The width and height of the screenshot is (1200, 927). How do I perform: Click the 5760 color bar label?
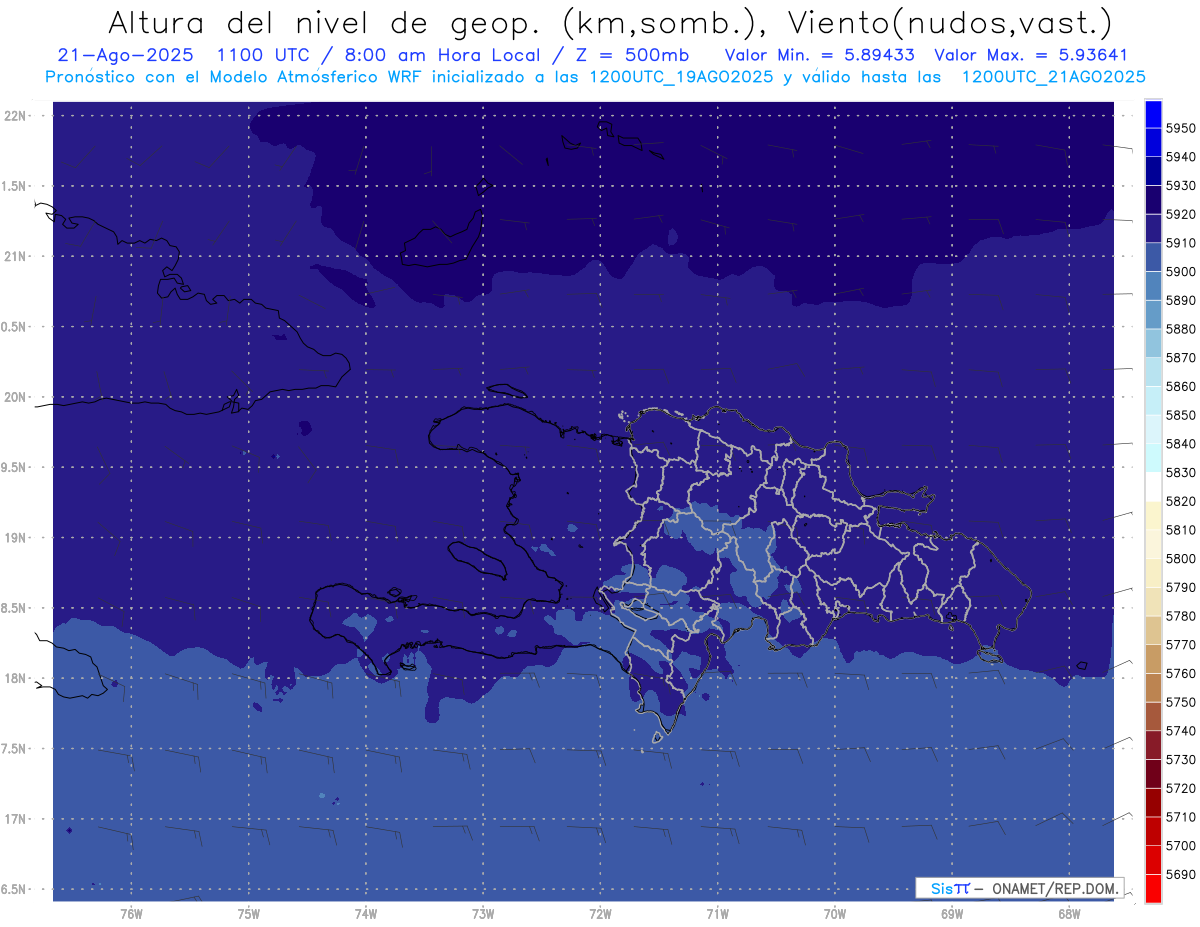pyautogui.click(x=1181, y=673)
